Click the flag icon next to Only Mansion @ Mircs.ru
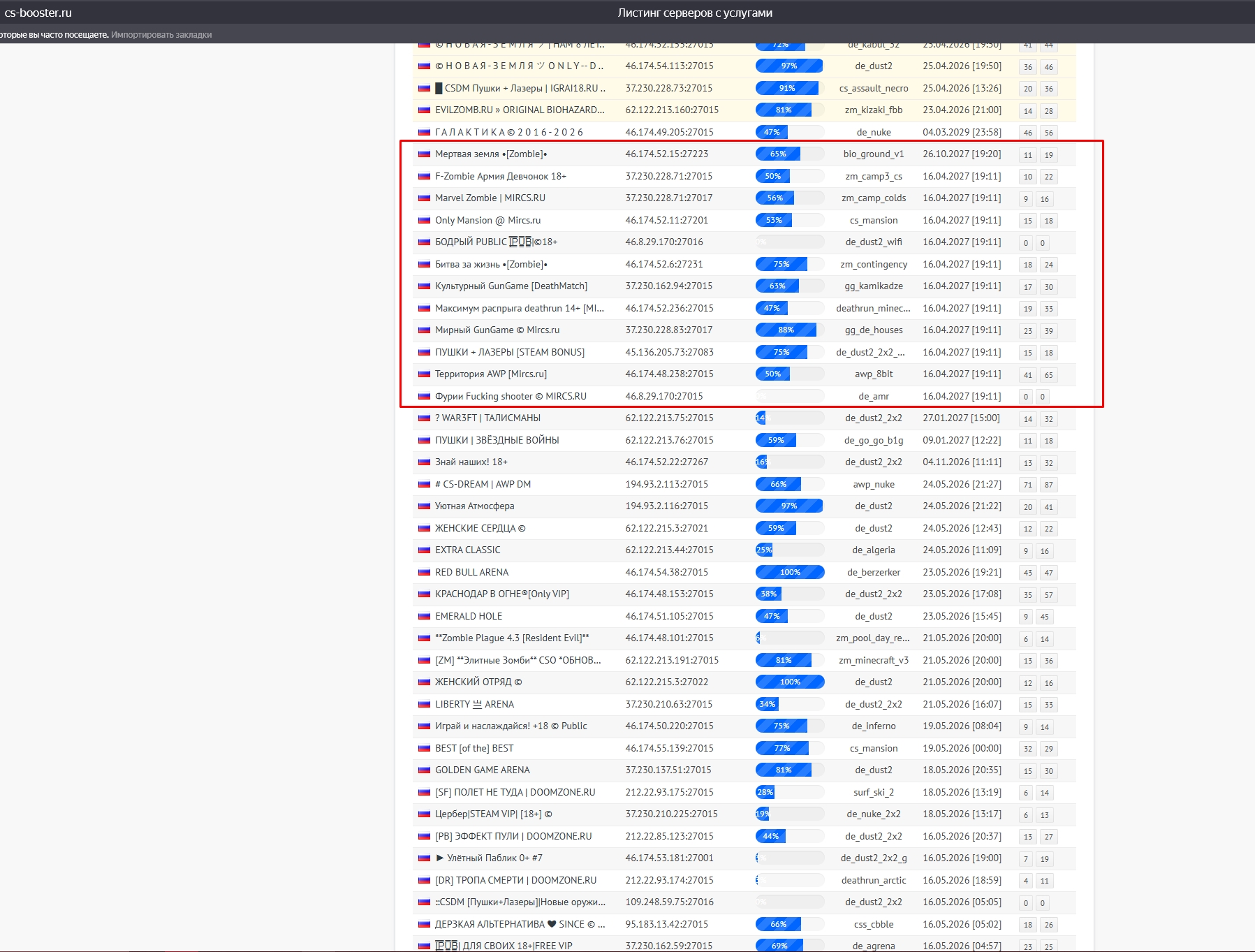The height and width of the screenshot is (952, 1255). coord(424,220)
